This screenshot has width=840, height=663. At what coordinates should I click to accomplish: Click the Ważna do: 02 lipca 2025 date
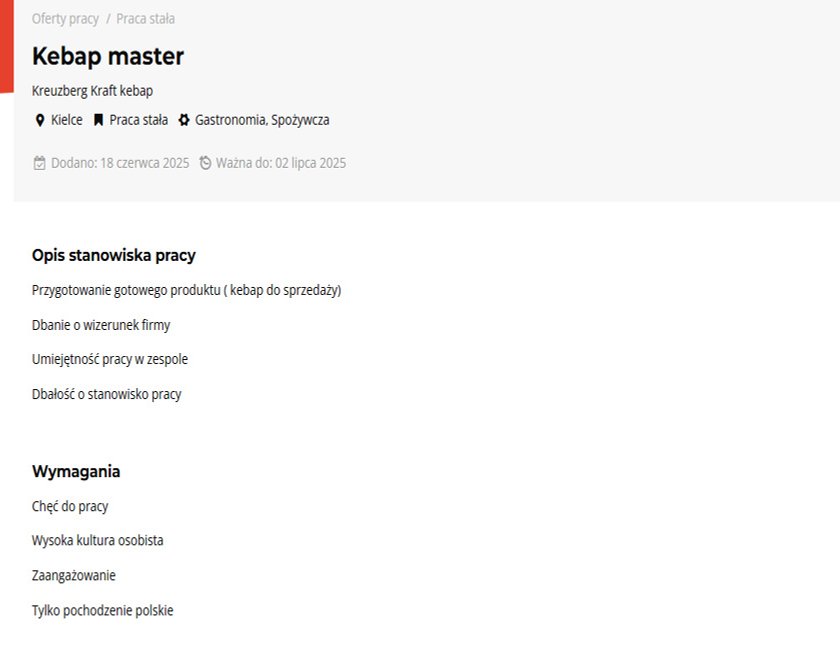pos(281,163)
